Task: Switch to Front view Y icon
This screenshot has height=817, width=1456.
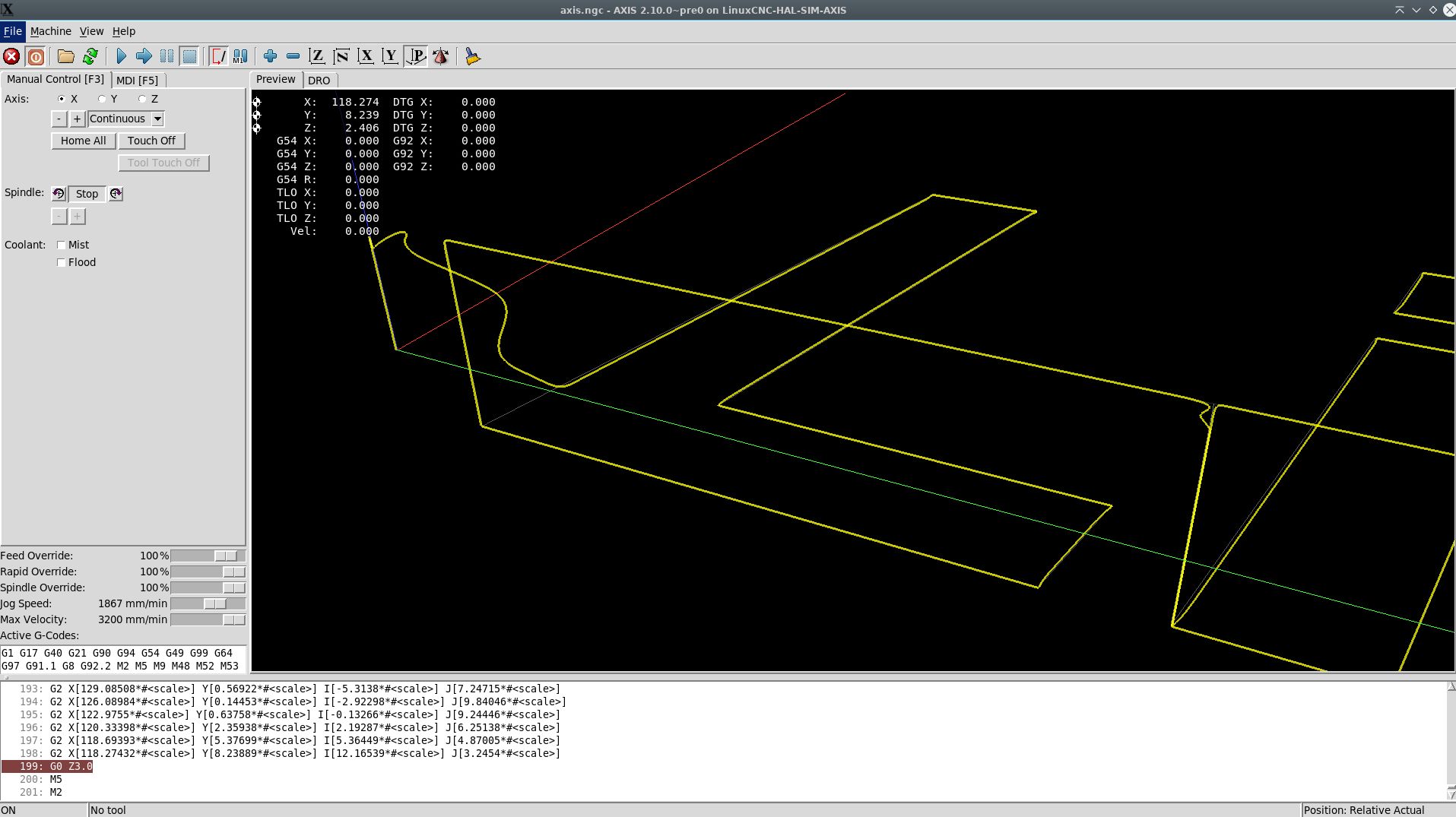Action: click(390, 56)
